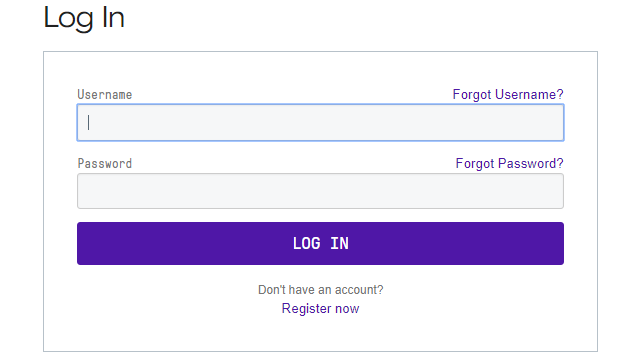
Task: Click the Username input field
Action: (320, 123)
